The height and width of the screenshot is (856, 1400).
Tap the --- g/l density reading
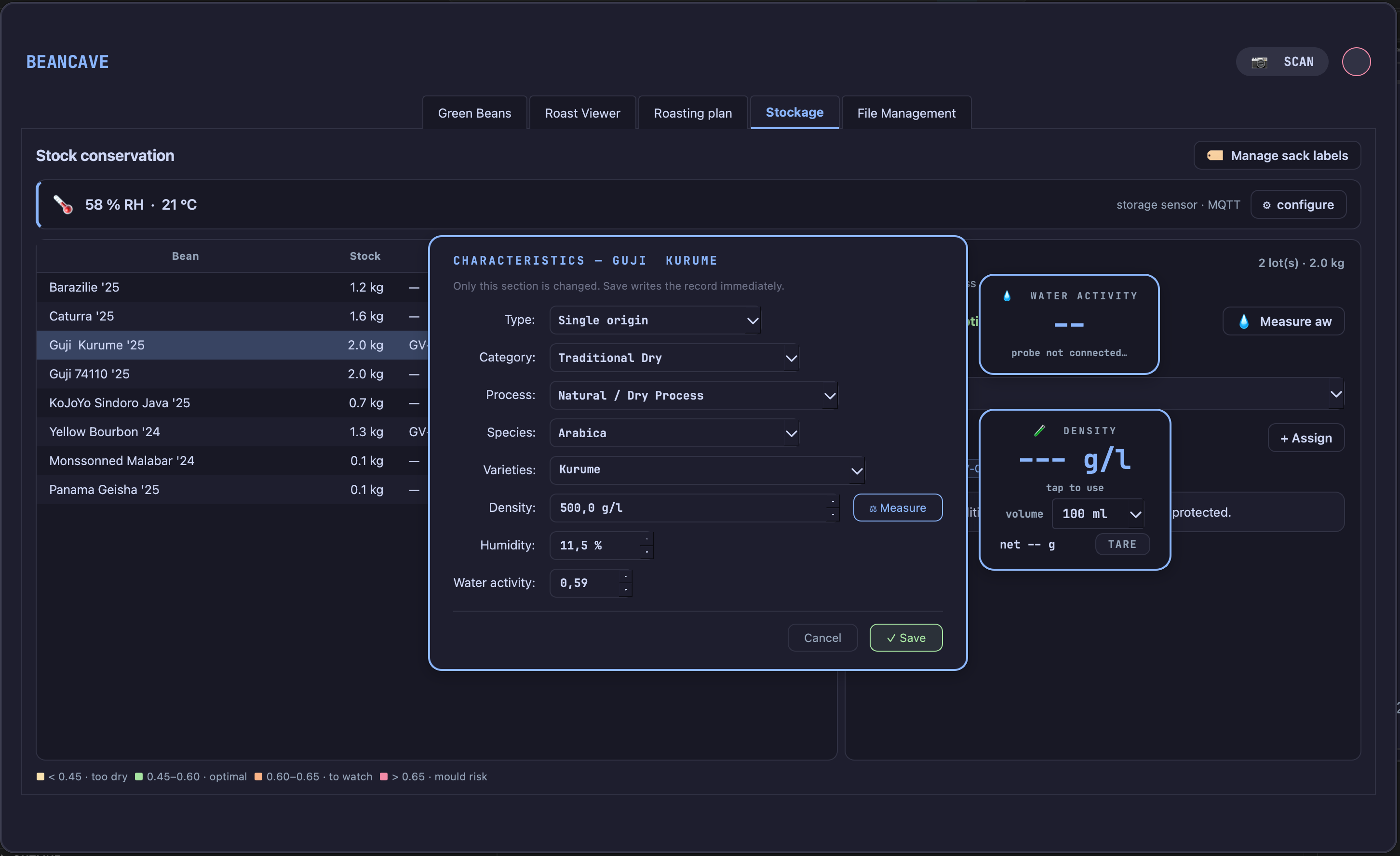pyautogui.click(x=1075, y=459)
